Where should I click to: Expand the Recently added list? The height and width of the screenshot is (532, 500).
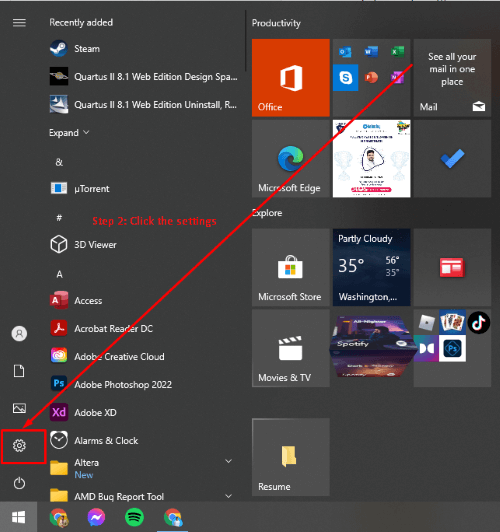coord(69,133)
